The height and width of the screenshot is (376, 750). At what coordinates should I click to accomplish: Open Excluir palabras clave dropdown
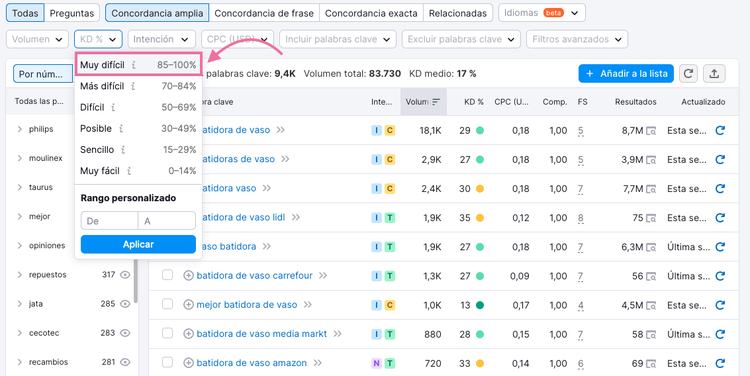461,39
